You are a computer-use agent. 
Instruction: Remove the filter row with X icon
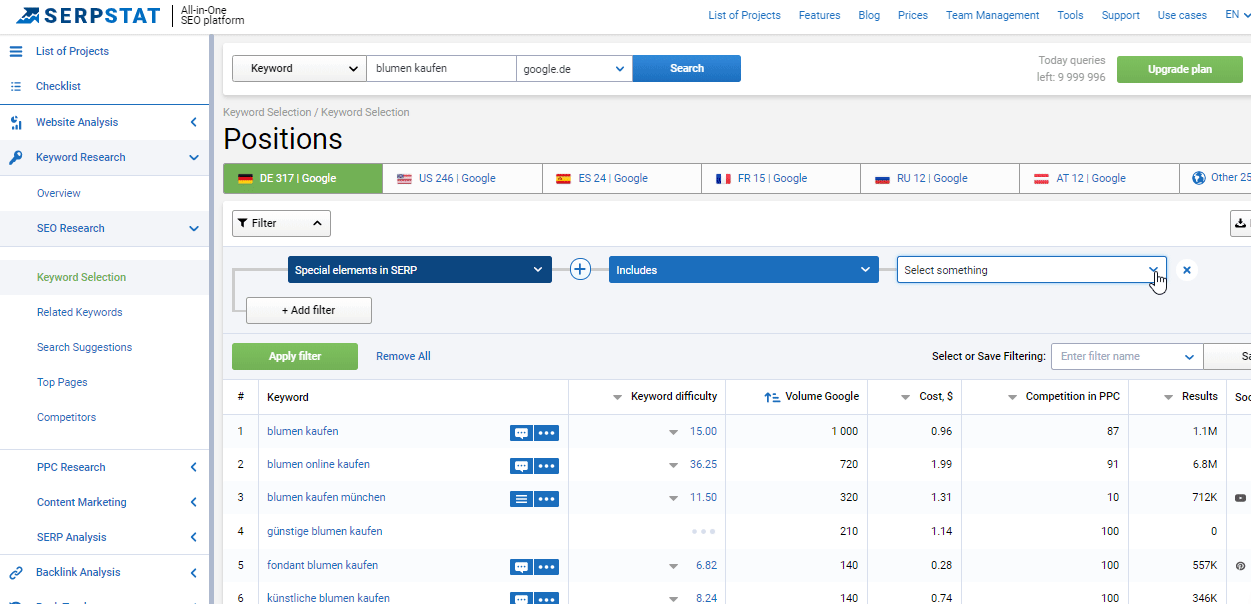pos(1186,270)
